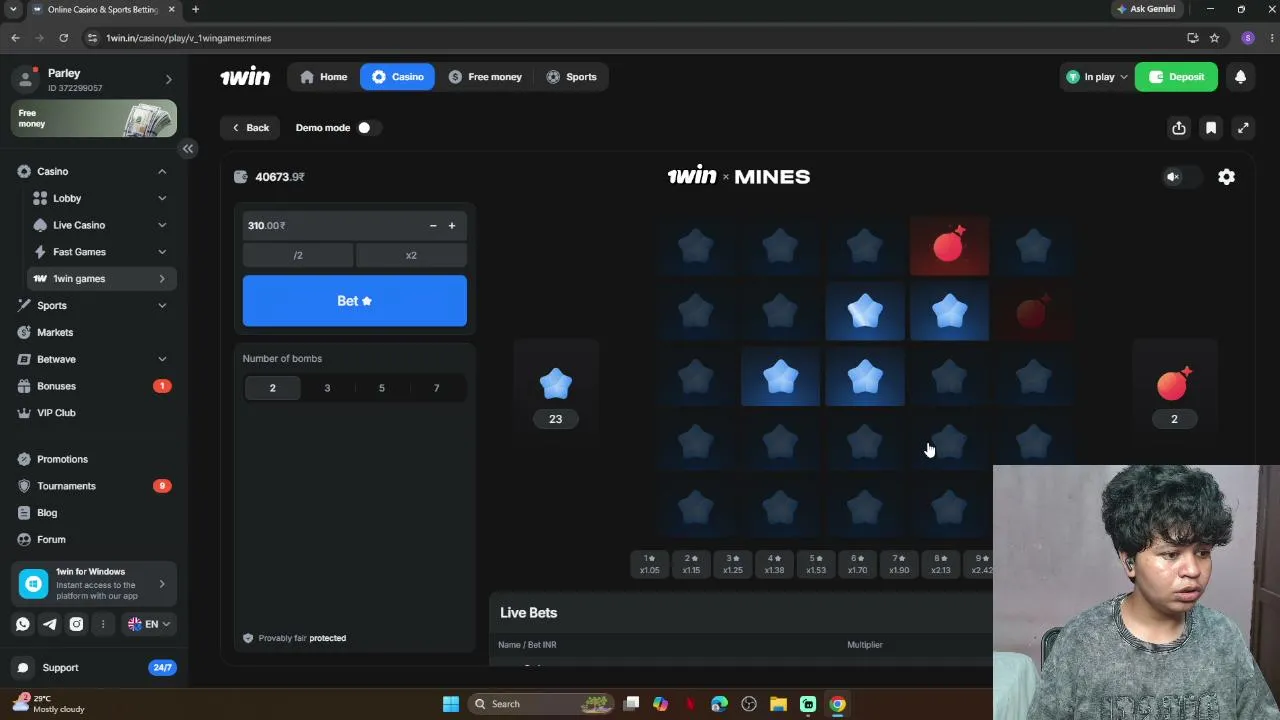Show more social links
This screenshot has height=720, width=1280.
point(102,624)
